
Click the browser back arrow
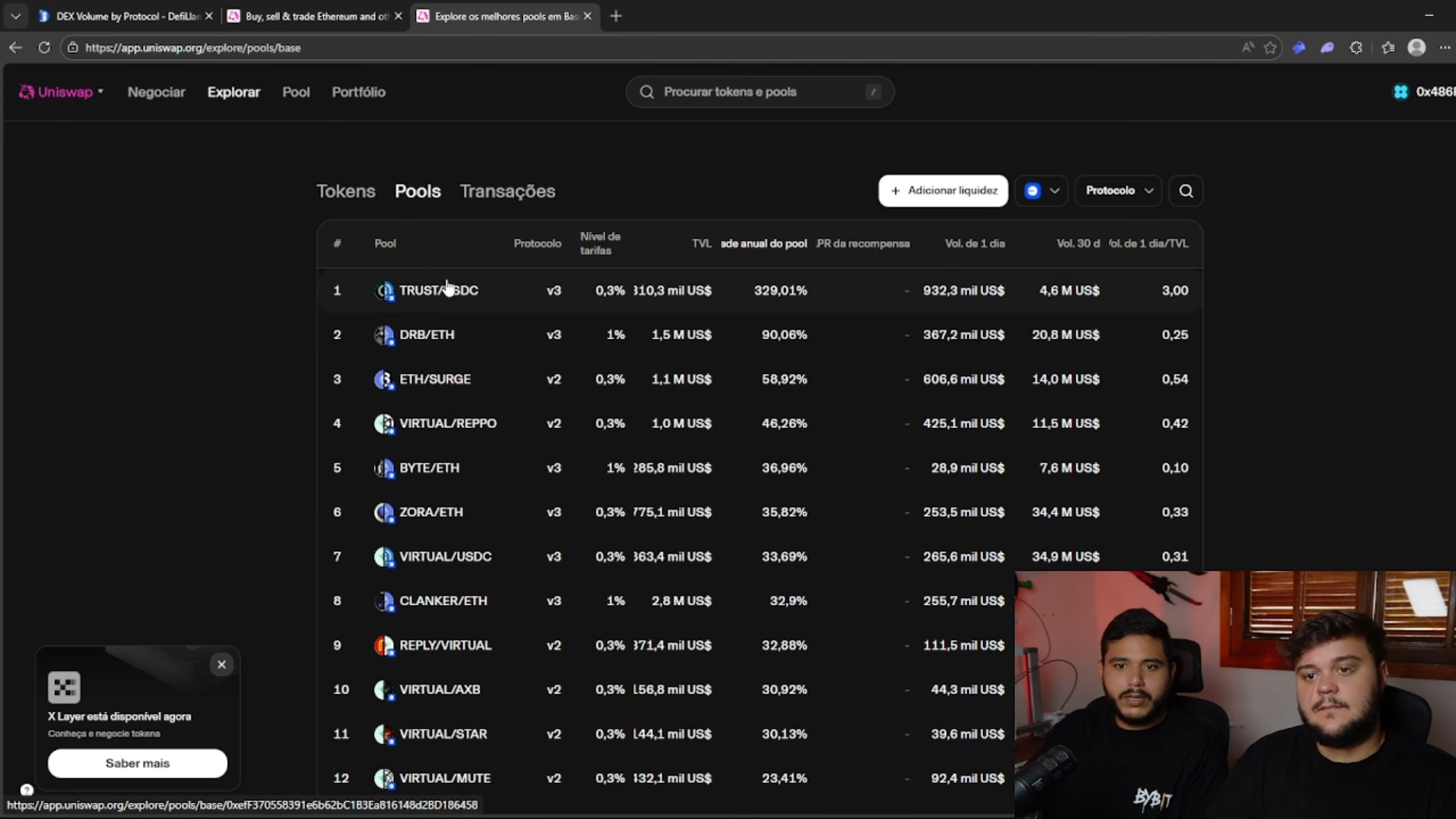[15, 48]
